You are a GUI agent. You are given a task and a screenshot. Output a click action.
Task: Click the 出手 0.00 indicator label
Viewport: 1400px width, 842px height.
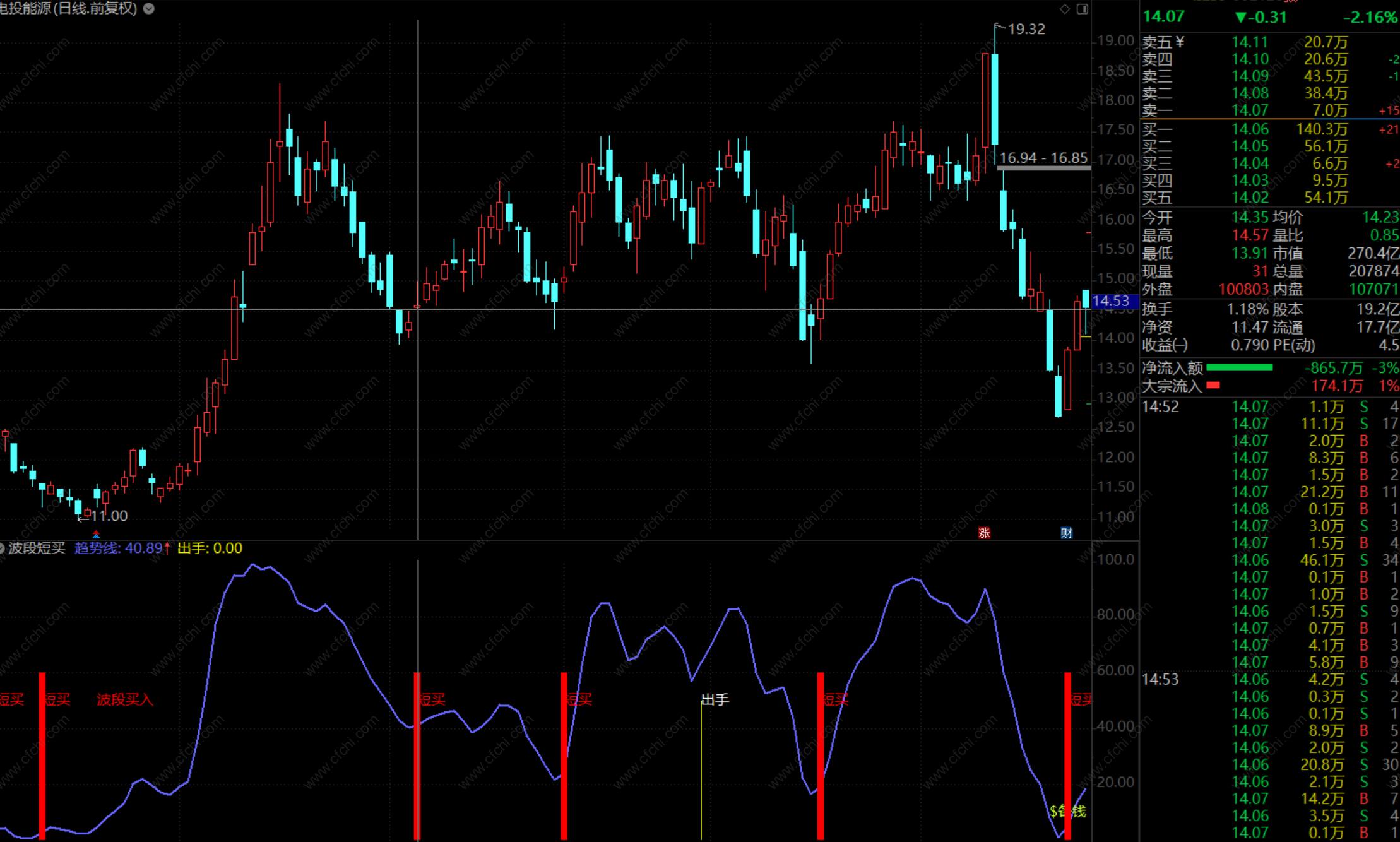(210, 548)
